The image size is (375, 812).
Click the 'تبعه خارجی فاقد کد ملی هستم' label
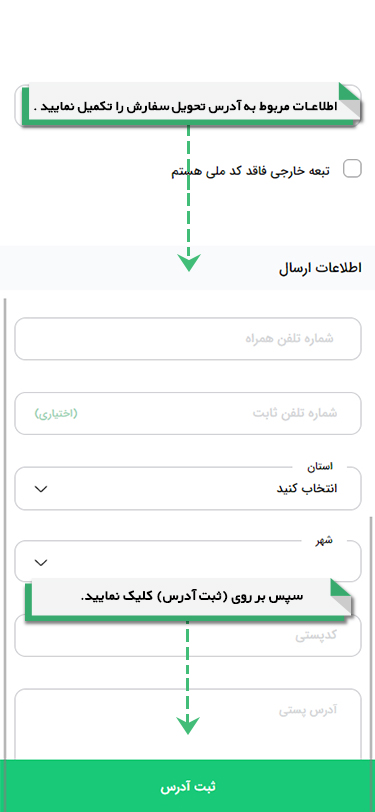click(251, 171)
